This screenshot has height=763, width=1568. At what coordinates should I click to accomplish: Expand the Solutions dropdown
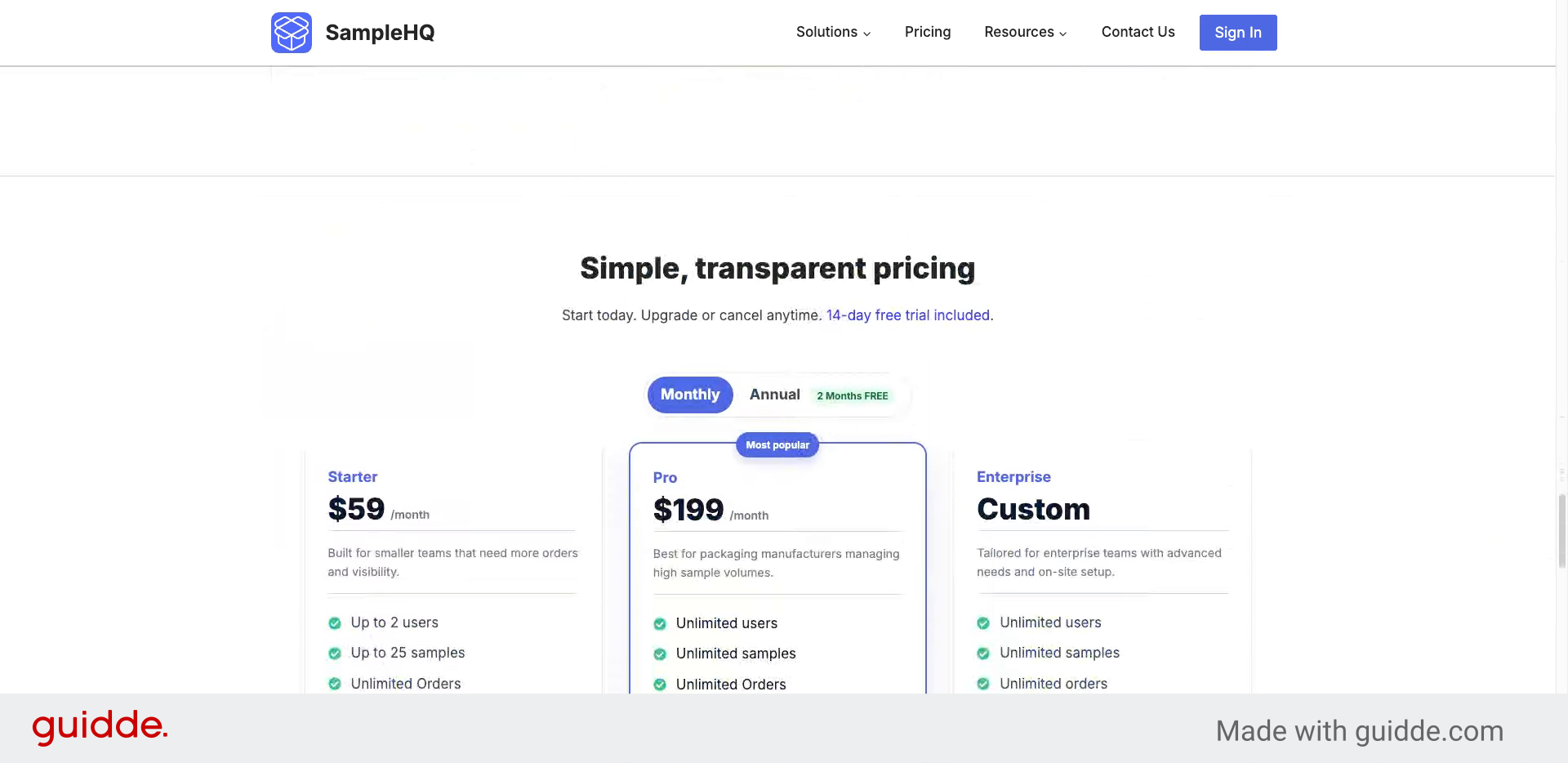(832, 32)
